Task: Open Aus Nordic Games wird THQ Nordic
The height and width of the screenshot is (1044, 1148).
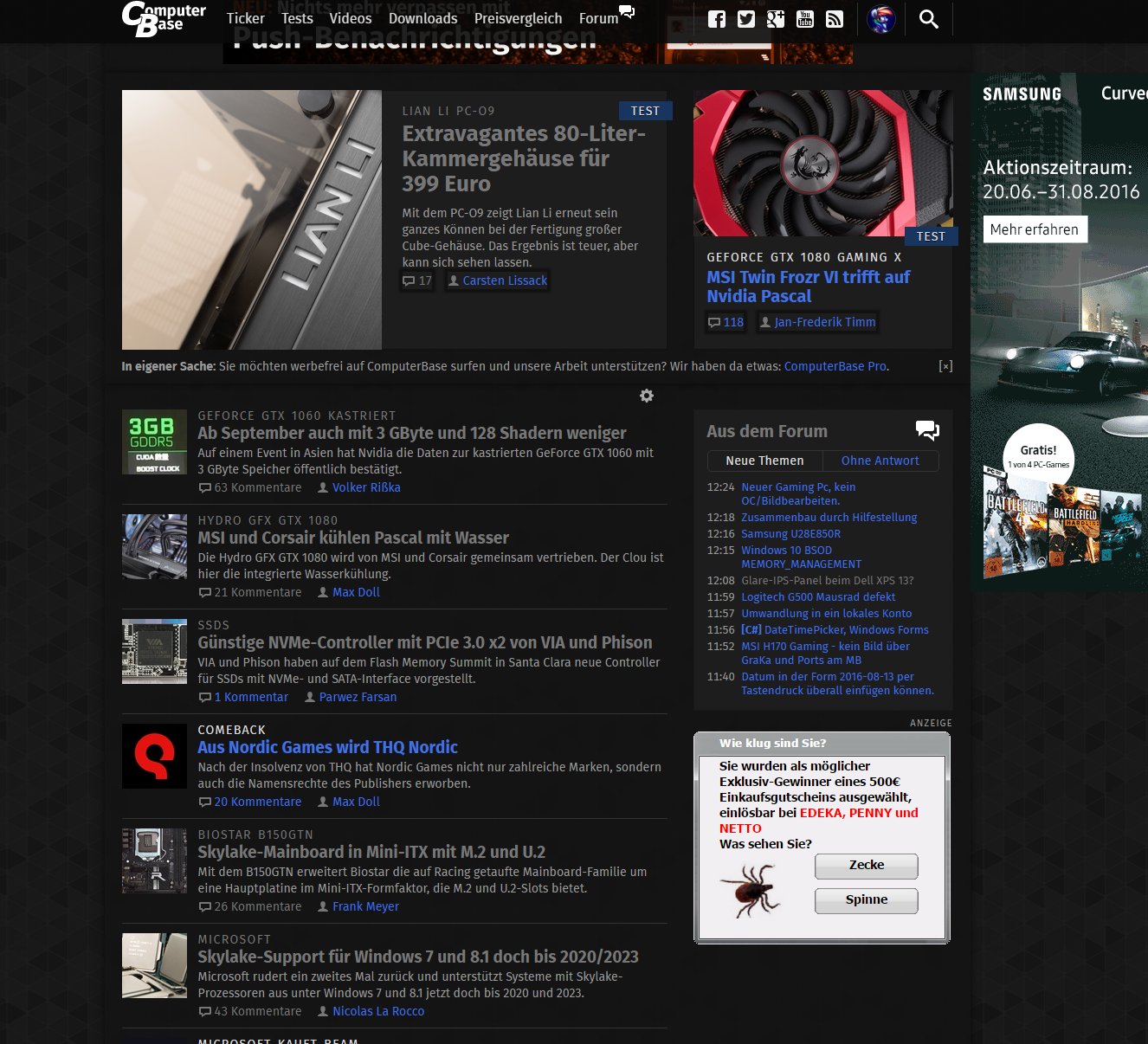Action: pyautogui.click(x=327, y=747)
